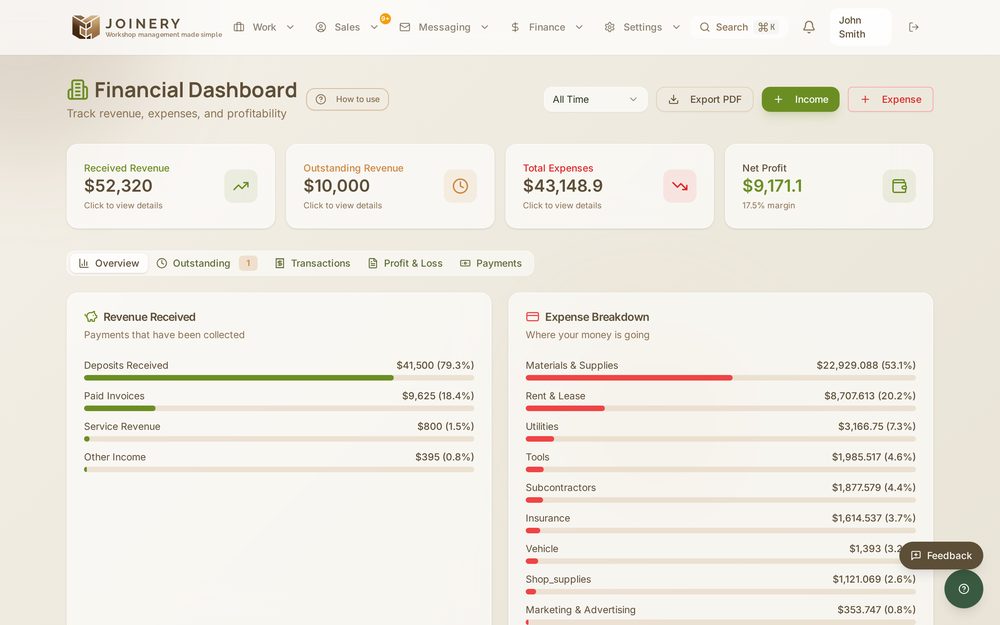This screenshot has width=1000, height=625.
Task: Click the round help button under Feedback
Action: tap(964, 589)
